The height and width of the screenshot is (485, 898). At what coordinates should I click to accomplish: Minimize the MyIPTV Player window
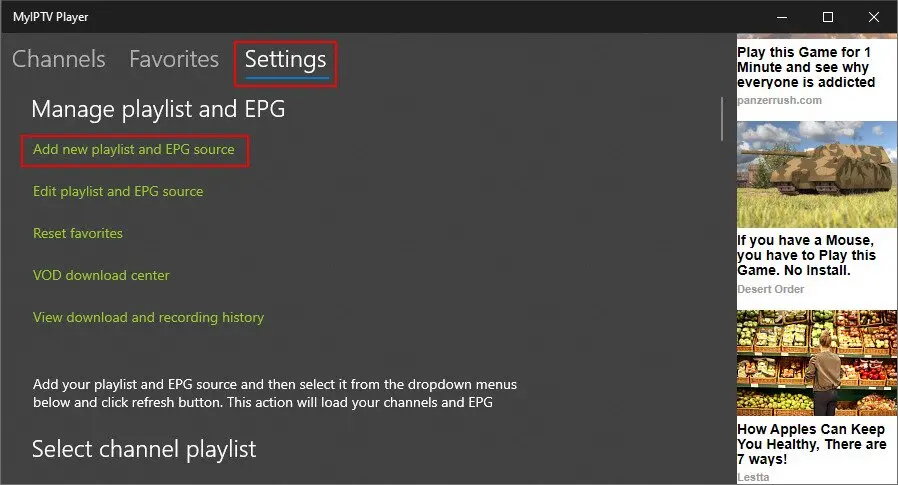pos(781,17)
